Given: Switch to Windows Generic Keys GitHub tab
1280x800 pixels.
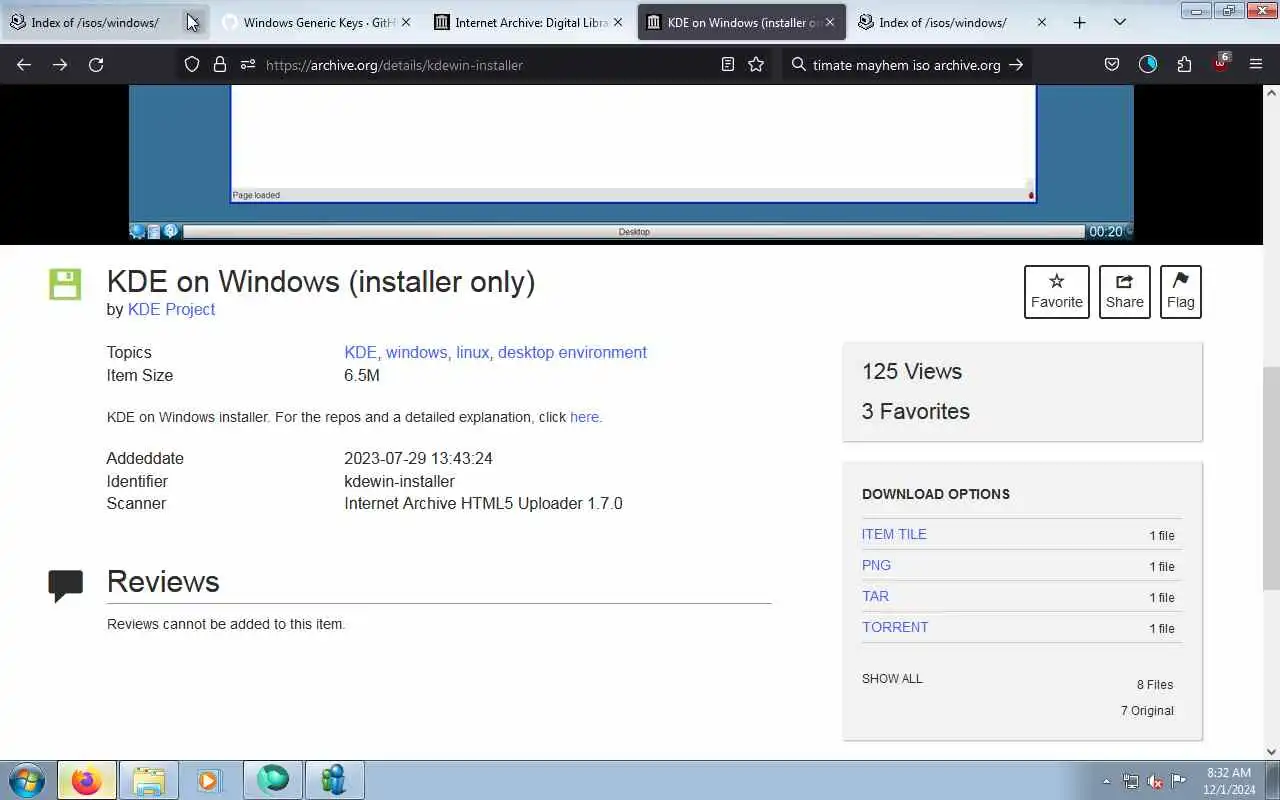Looking at the screenshot, I should click(x=319, y=22).
